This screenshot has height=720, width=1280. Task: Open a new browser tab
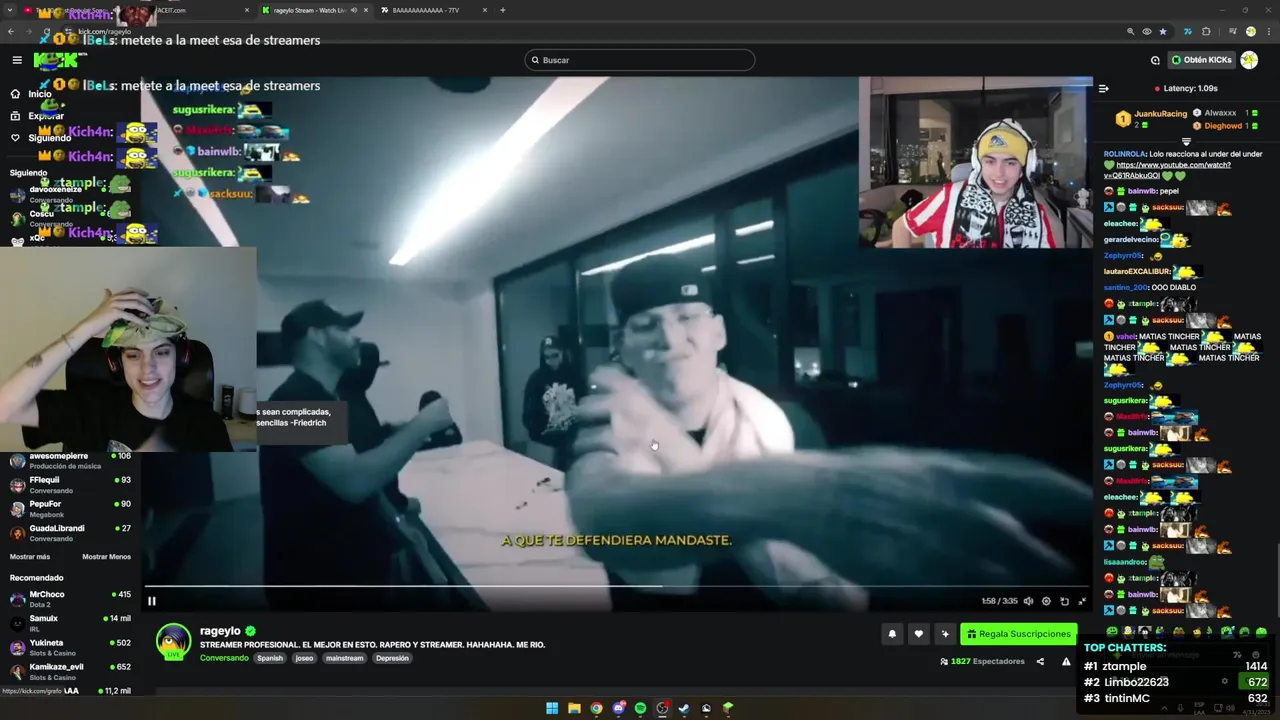pos(502,10)
